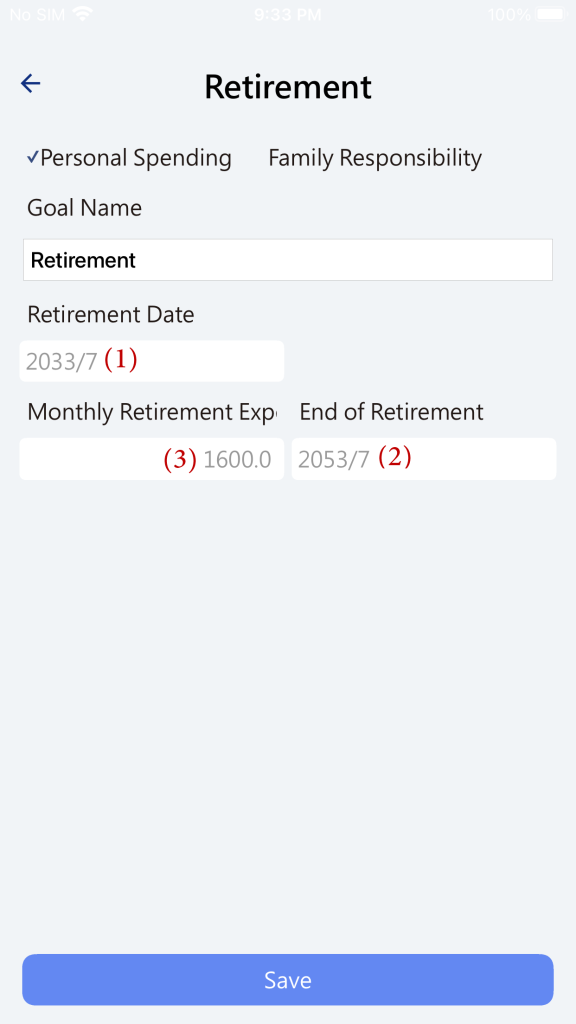576x1024 pixels.
Task: Tap the No SIM carrier text
Action: 37,14
